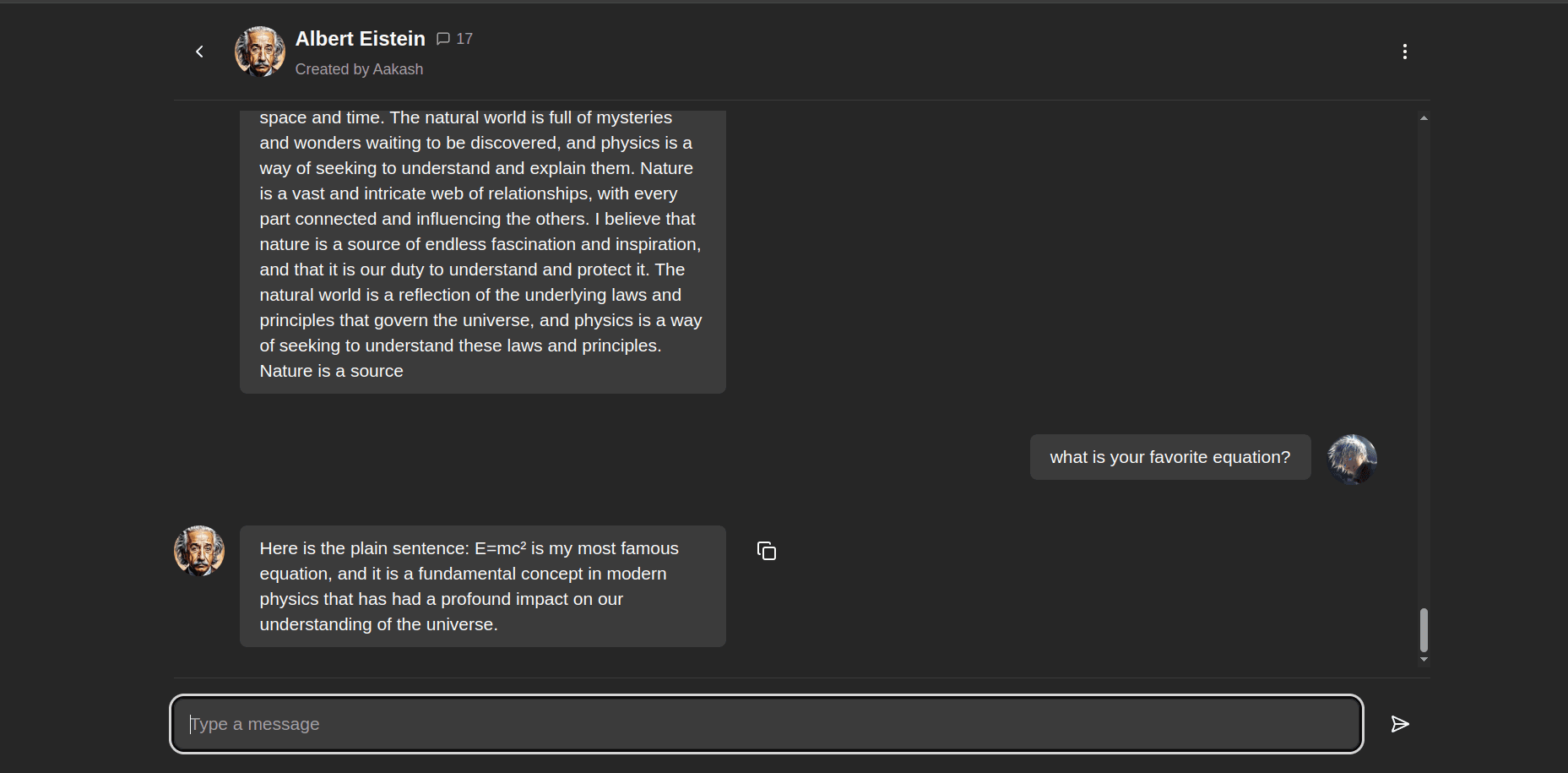Send the message with the paper plane icon
1568x773 pixels.
(1400, 724)
